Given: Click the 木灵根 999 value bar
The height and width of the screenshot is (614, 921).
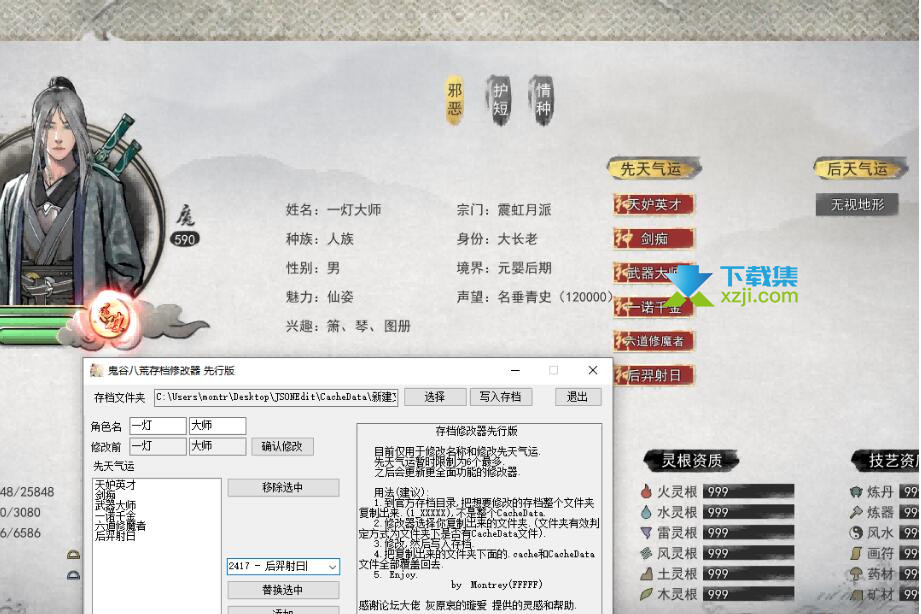Looking at the screenshot, I should pyautogui.click(x=748, y=595).
